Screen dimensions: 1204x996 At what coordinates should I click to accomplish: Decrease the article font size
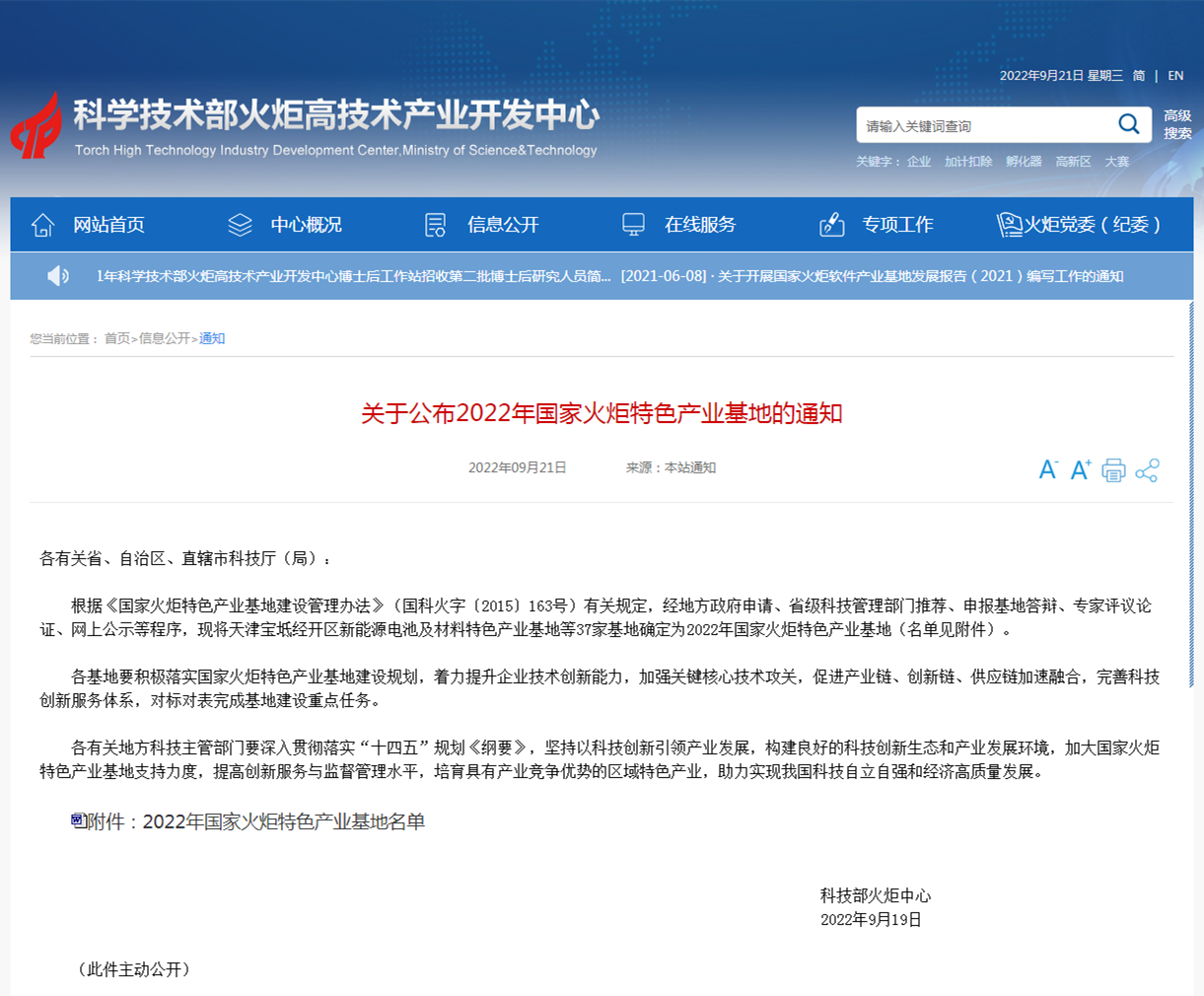[1048, 469]
